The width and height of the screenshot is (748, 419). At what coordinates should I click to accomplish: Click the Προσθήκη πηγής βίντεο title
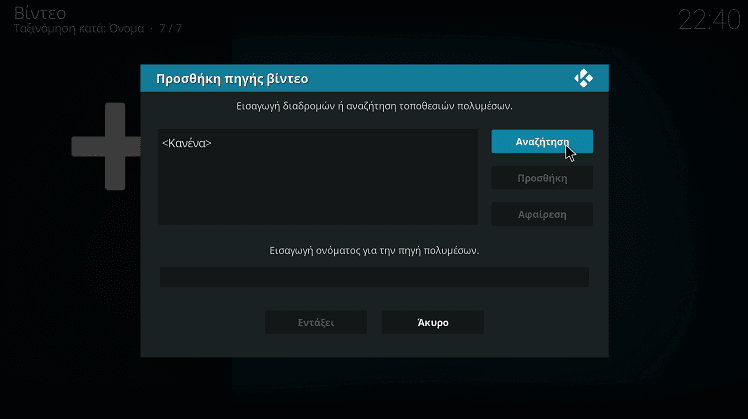coord(232,79)
